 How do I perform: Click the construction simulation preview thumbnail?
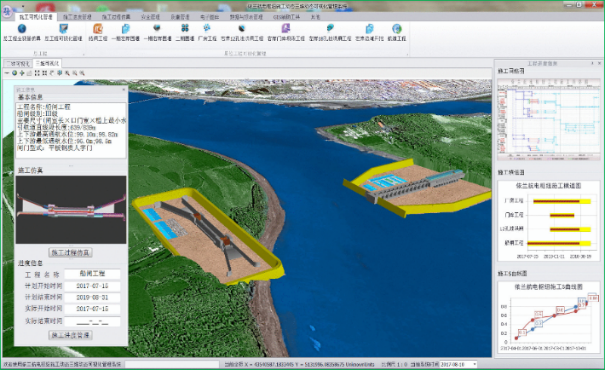click(x=71, y=210)
